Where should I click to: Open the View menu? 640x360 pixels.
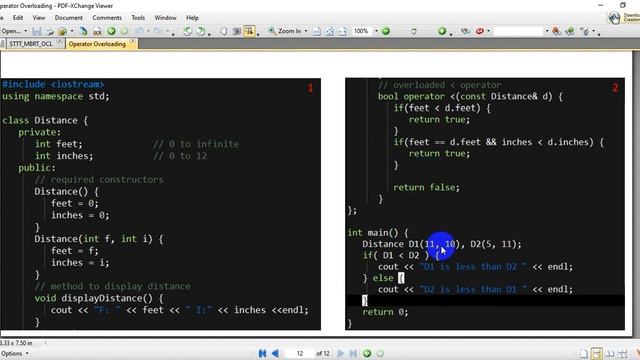[39, 18]
